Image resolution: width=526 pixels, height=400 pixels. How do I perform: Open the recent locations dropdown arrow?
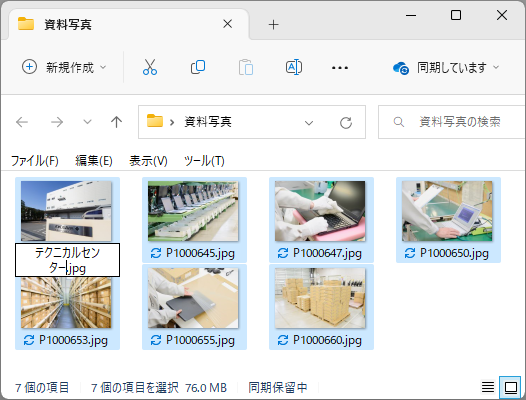[x=87, y=122]
